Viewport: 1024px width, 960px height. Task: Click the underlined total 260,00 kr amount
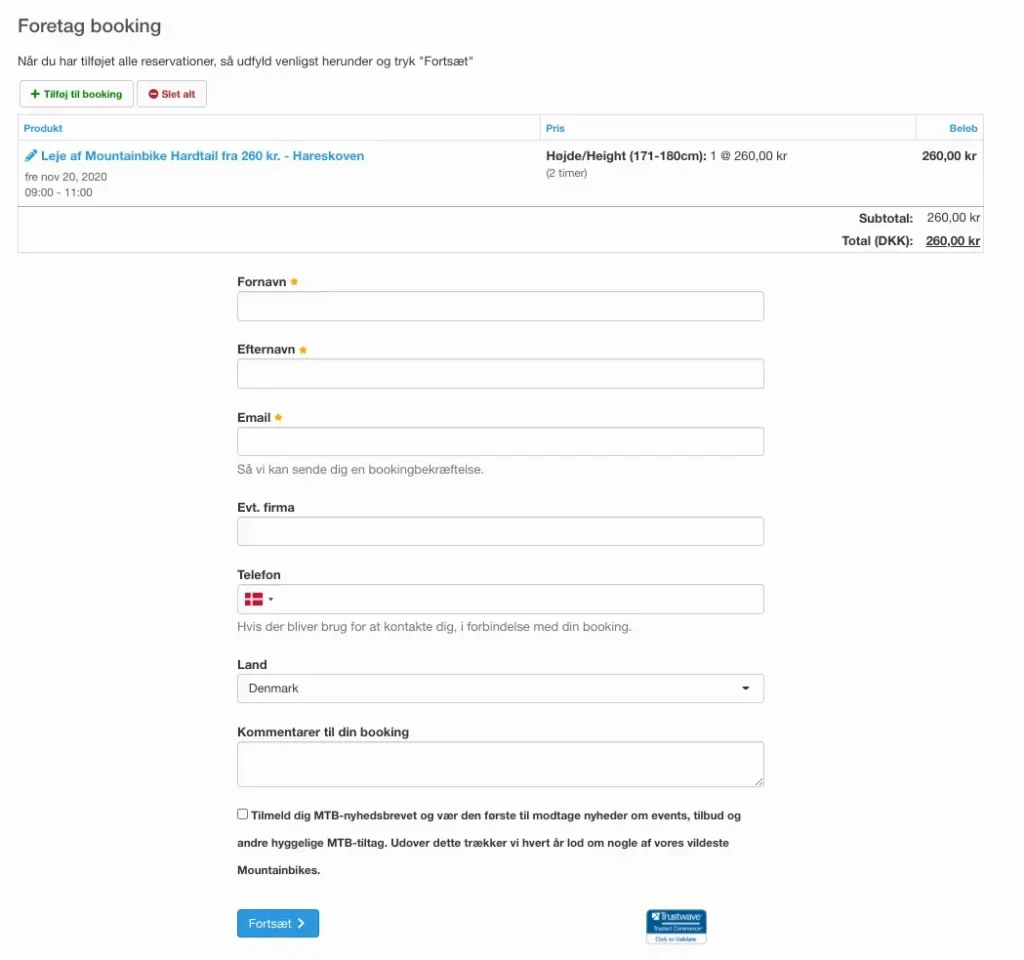[952, 241]
